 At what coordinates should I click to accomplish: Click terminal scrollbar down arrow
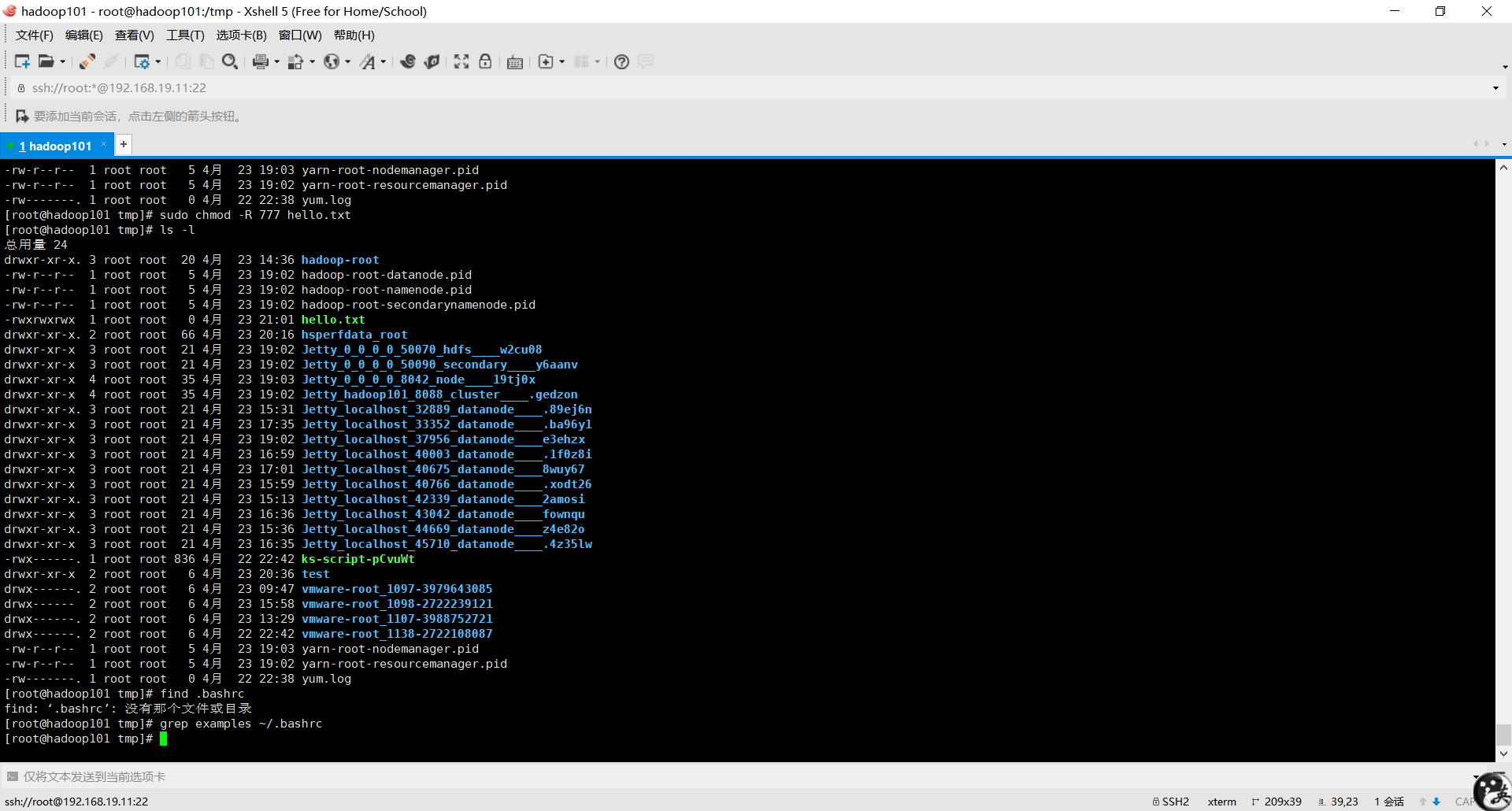pos(1503,754)
